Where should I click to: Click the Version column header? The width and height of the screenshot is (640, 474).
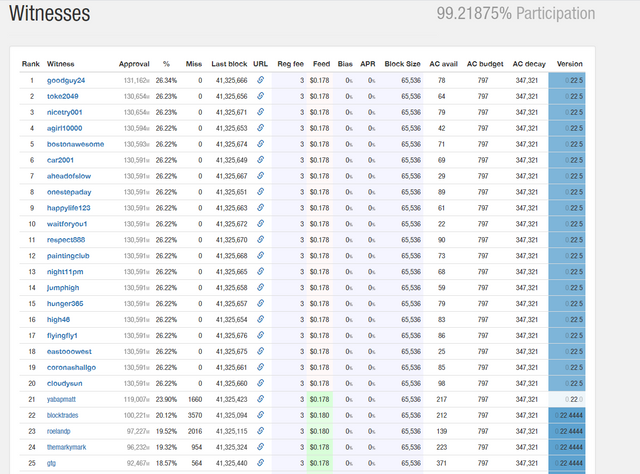569,64
